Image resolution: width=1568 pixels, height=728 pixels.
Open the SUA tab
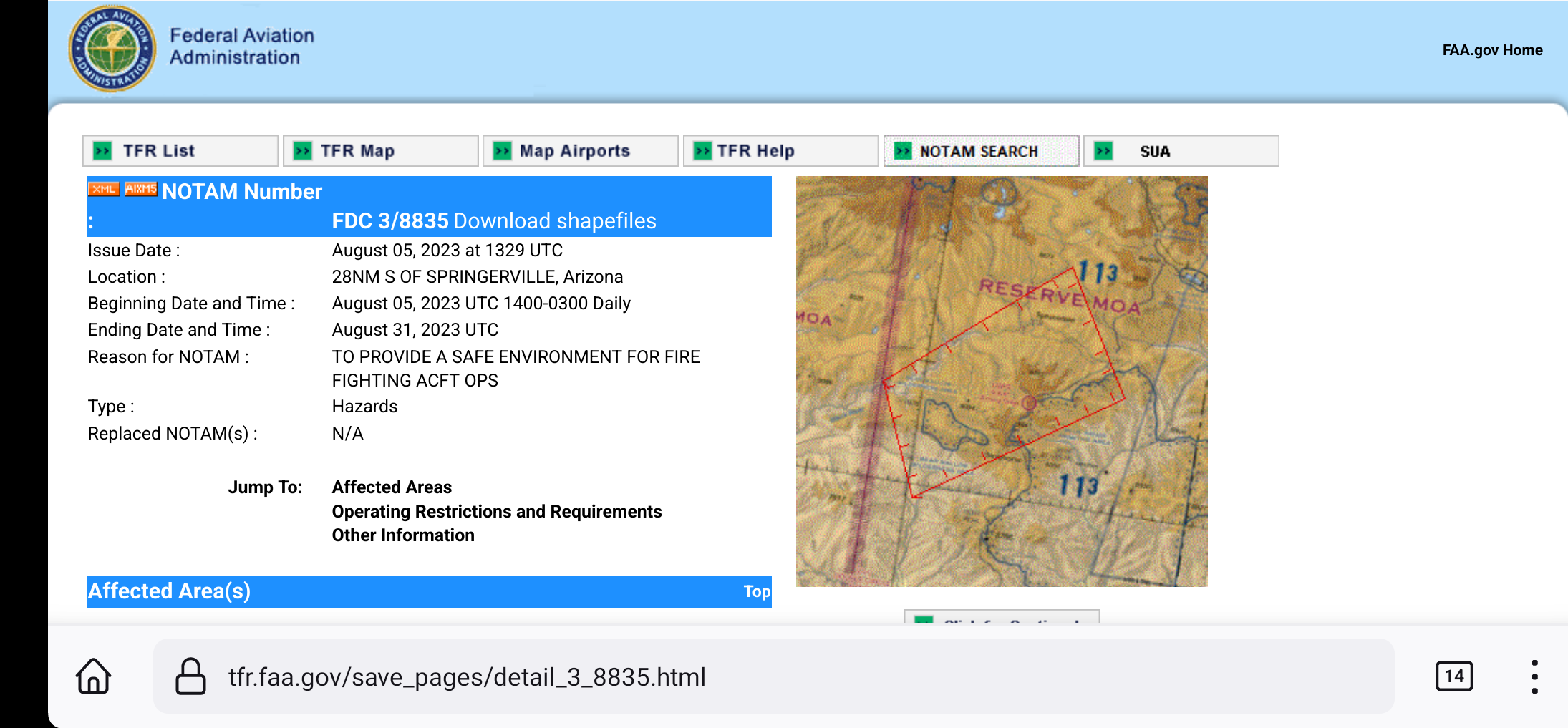[x=1181, y=151]
